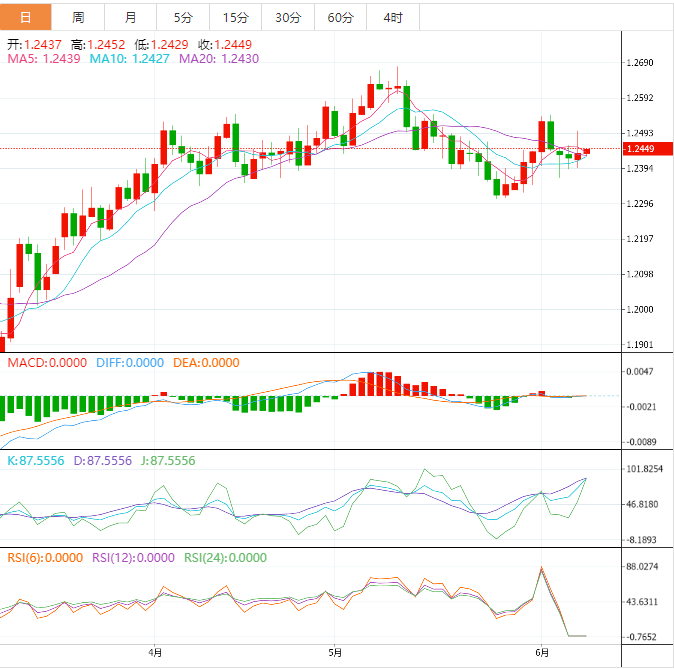674x669 pixels.
Task: Select the MACD indicator label
Action: (47, 363)
